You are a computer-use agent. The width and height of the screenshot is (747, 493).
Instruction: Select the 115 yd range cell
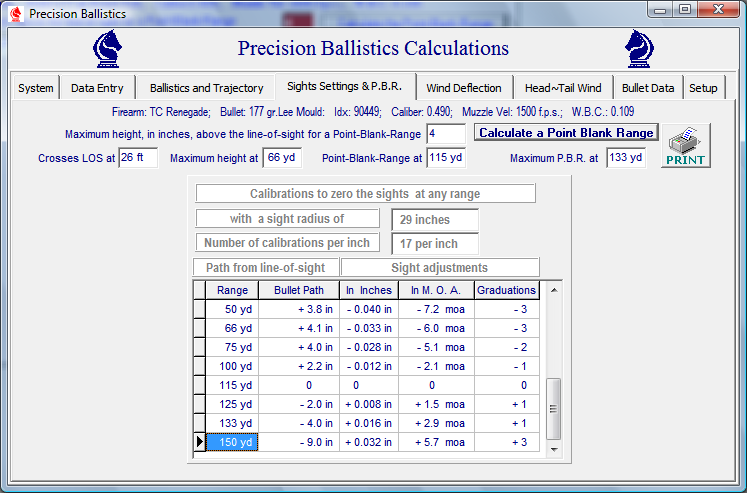(x=233, y=384)
